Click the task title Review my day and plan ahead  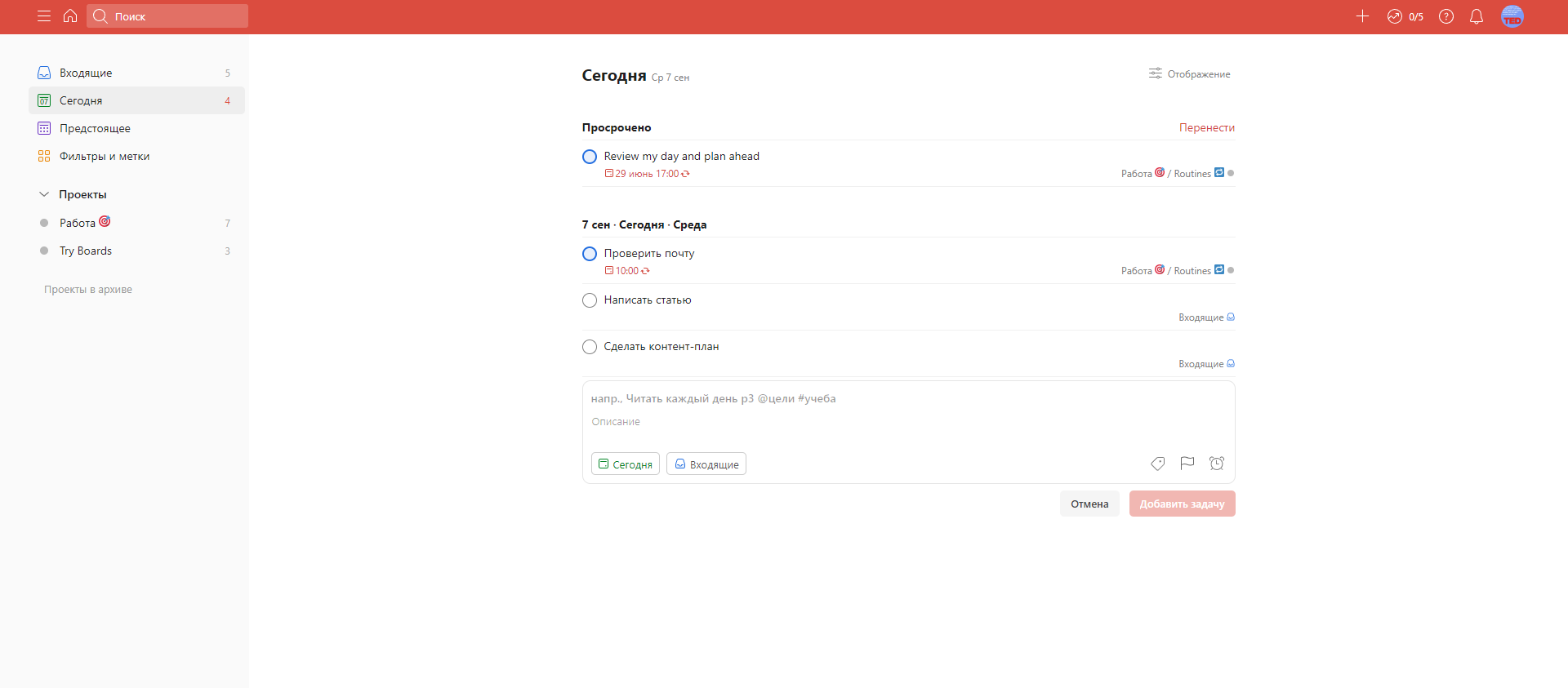coord(682,157)
